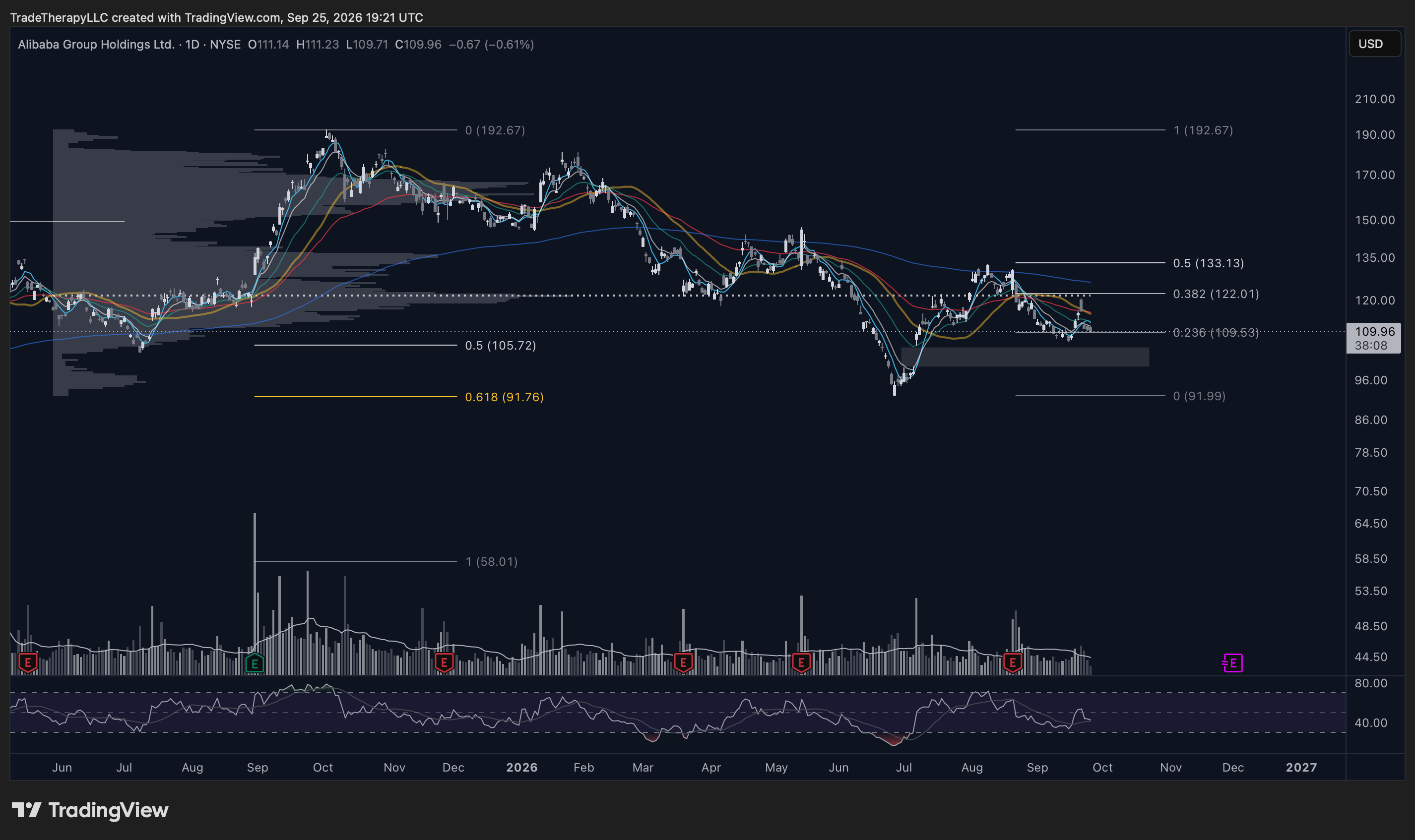
Task: Click the Feb label on time axis
Action: 584,768
